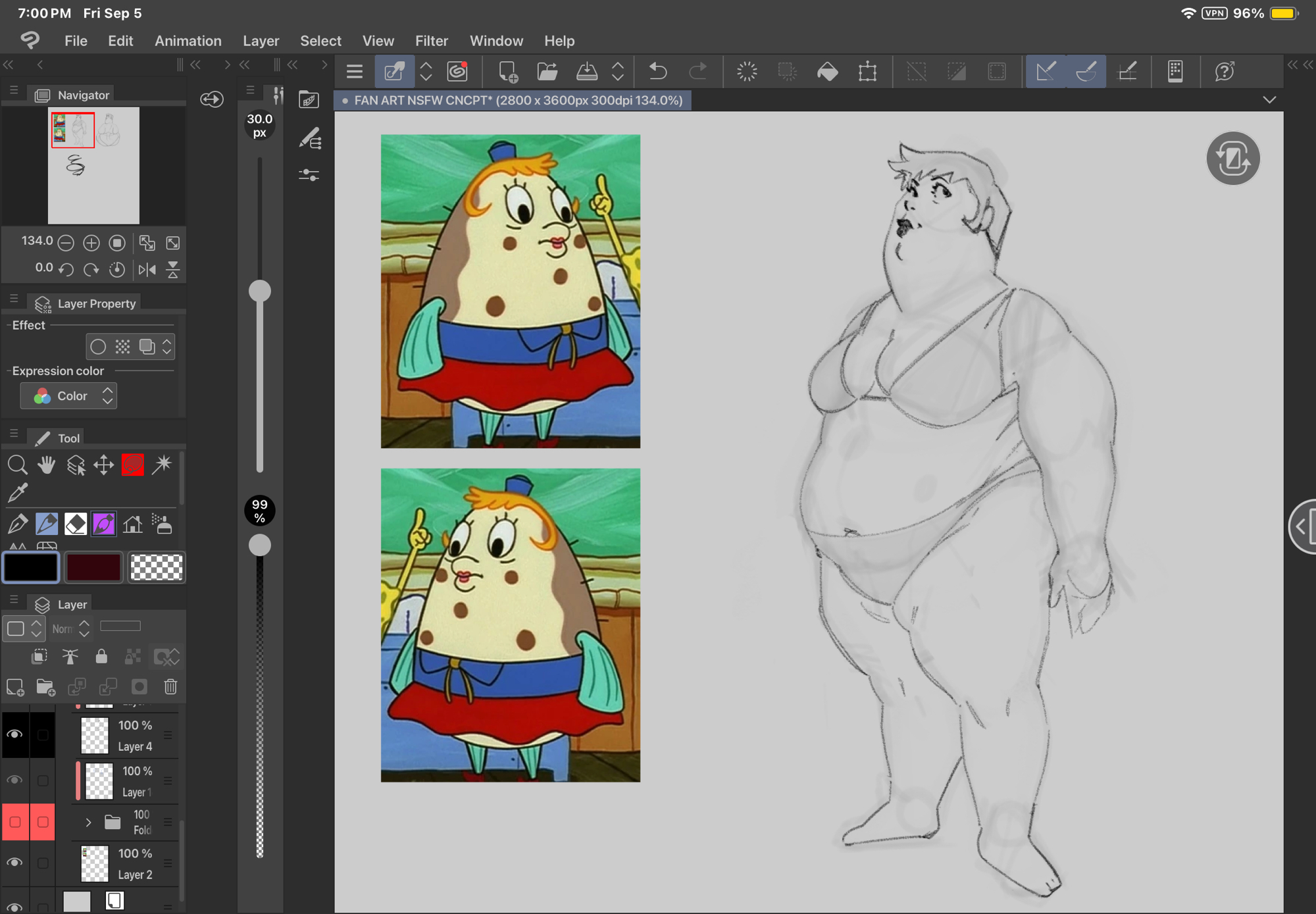The image size is (1316, 914).
Task: Flip canvas horizontally in Navigator
Action: click(x=147, y=269)
